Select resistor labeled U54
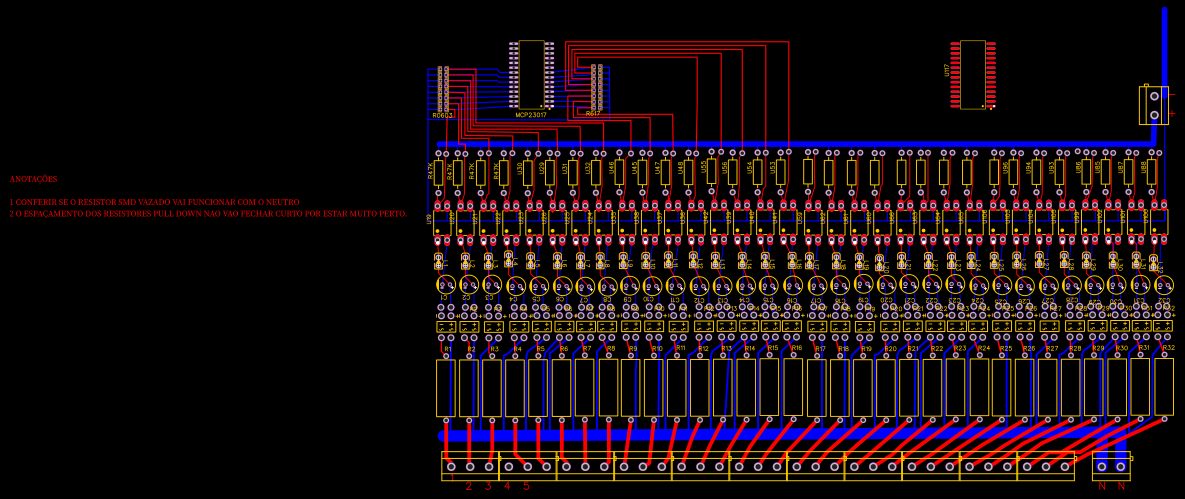 pyautogui.click(x=758, y=172)
